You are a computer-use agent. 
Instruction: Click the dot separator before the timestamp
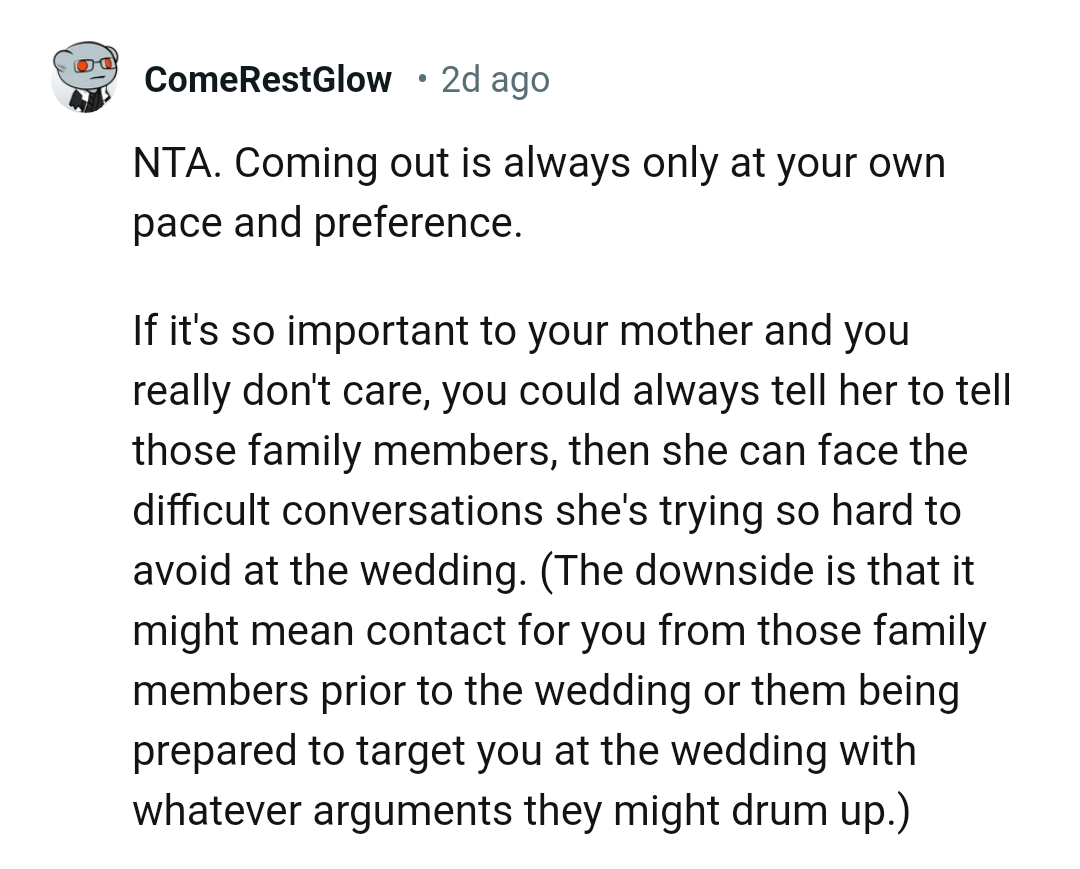[x=423, y=77]
